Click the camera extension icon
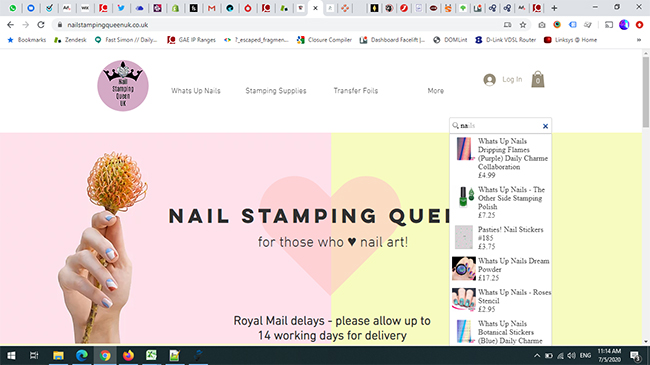 tap(541, 25)
